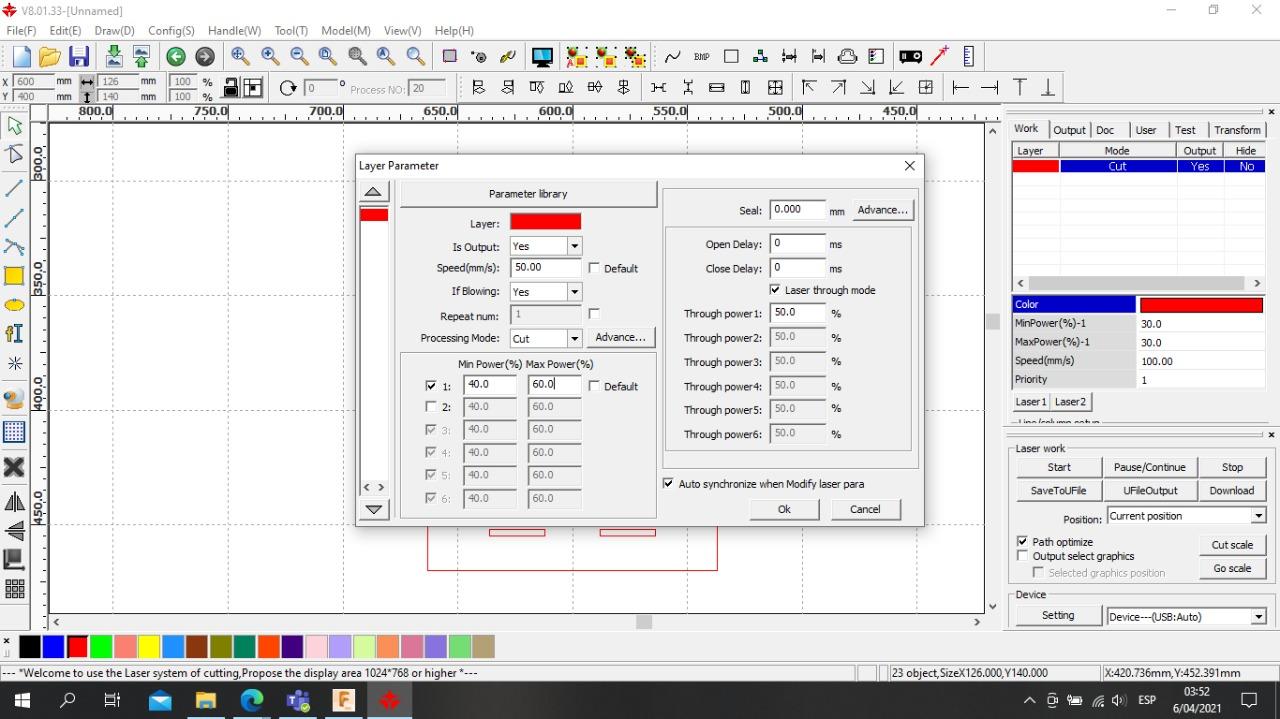Click the magic wand toolbar icon
The image size is (1280, 719).
(x=940, y=57)
